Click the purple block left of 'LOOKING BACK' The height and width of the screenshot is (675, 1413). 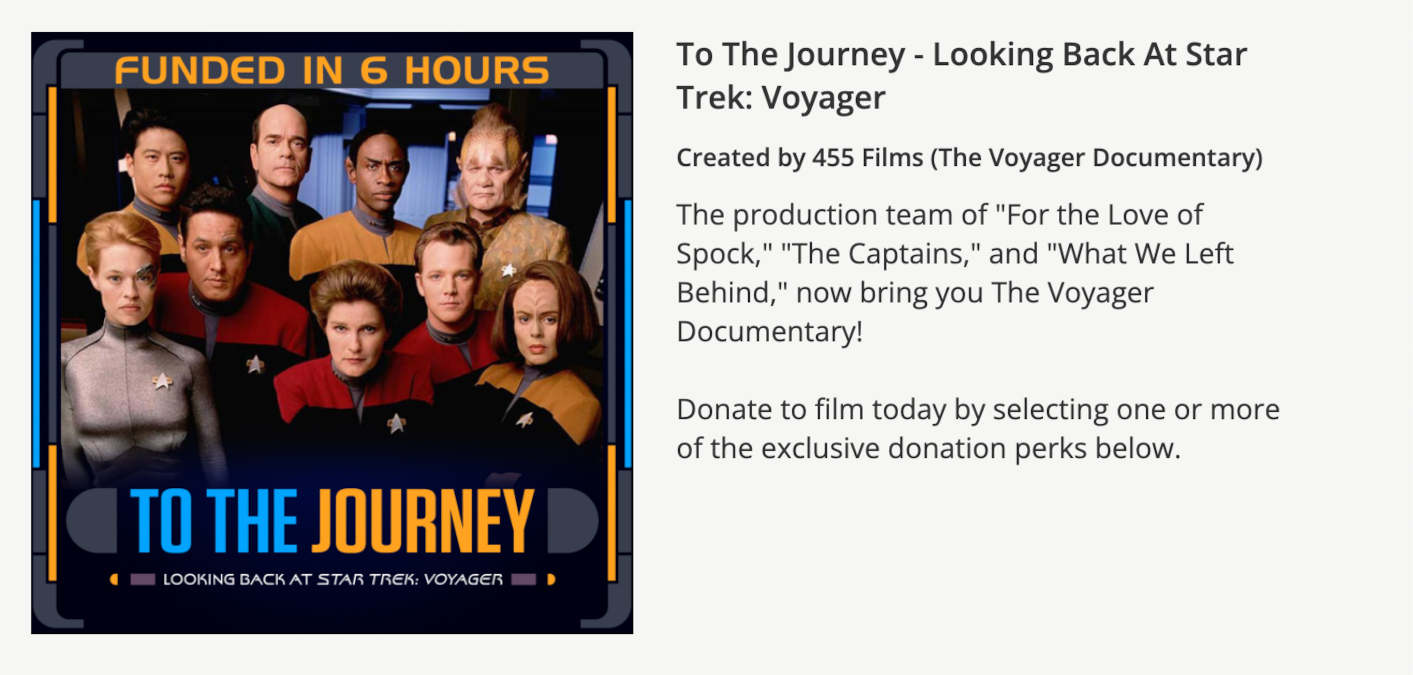click(143, 579)
